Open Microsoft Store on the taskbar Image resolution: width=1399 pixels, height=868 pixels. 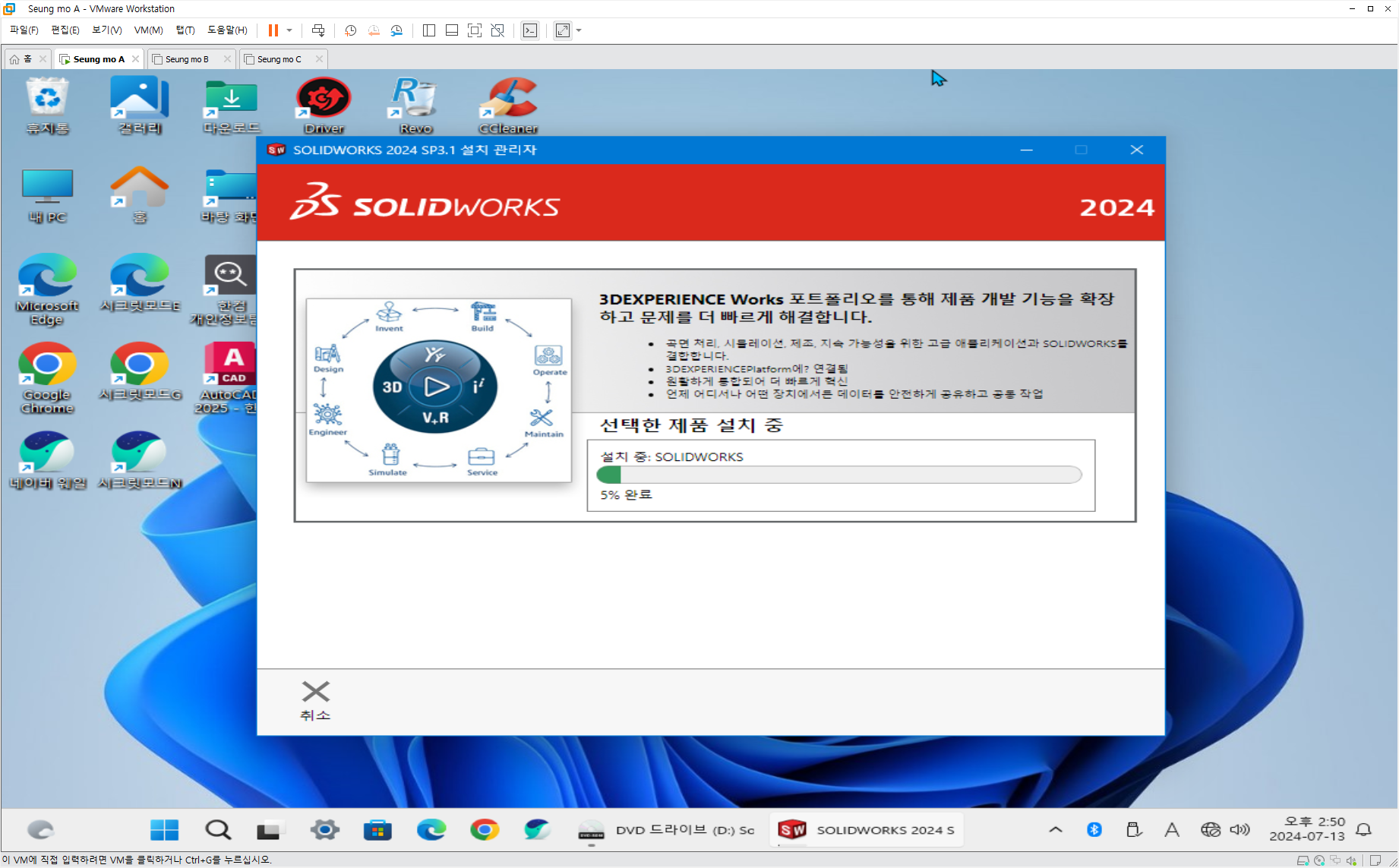[377, 830]
